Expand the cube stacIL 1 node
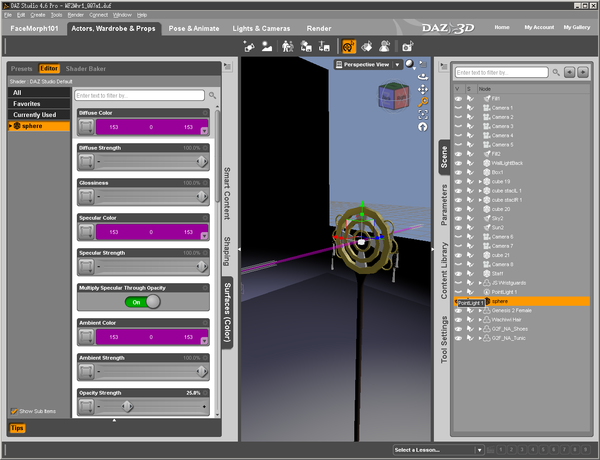 480,191
